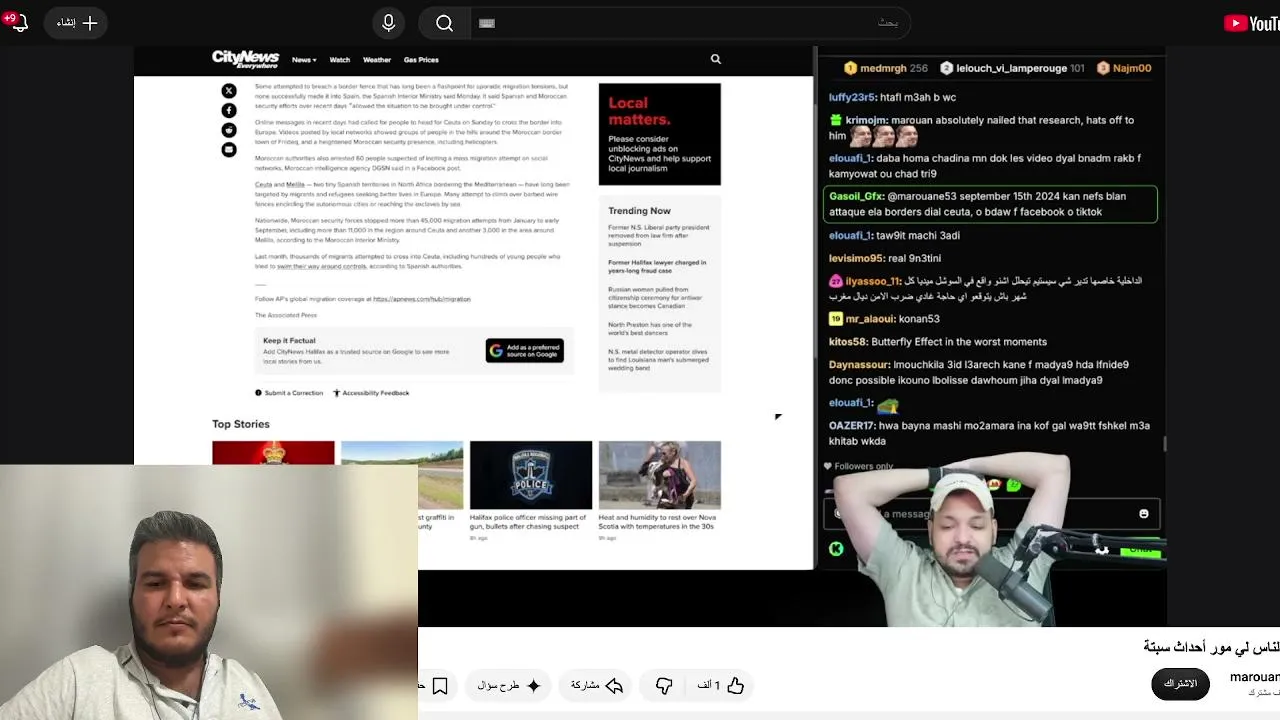Start voice search with the microphone icon

(x=389, y=23)
